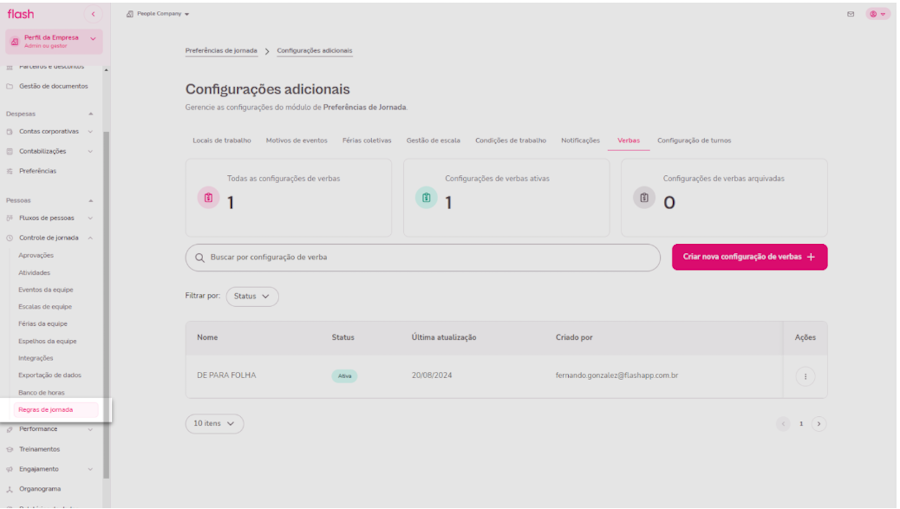The image size is (900, 509).
Task: Expand Contas corporativas chevron
Action: 90,131
